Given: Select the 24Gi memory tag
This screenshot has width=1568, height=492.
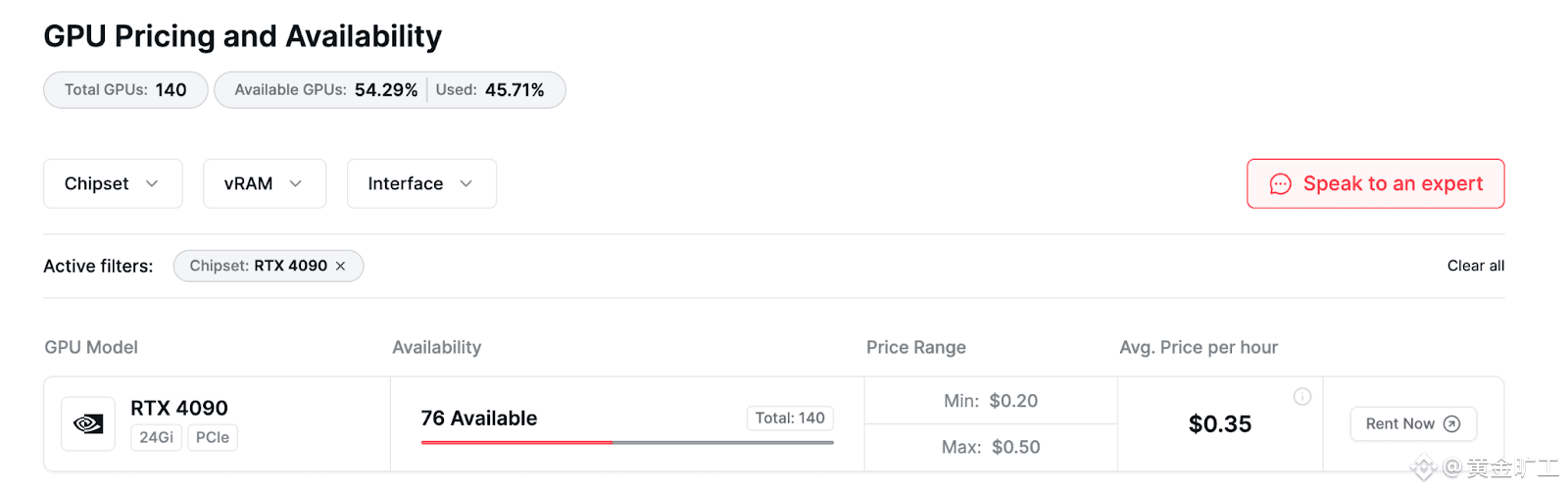Looking at the screenshot, I should tap(156, 437).
